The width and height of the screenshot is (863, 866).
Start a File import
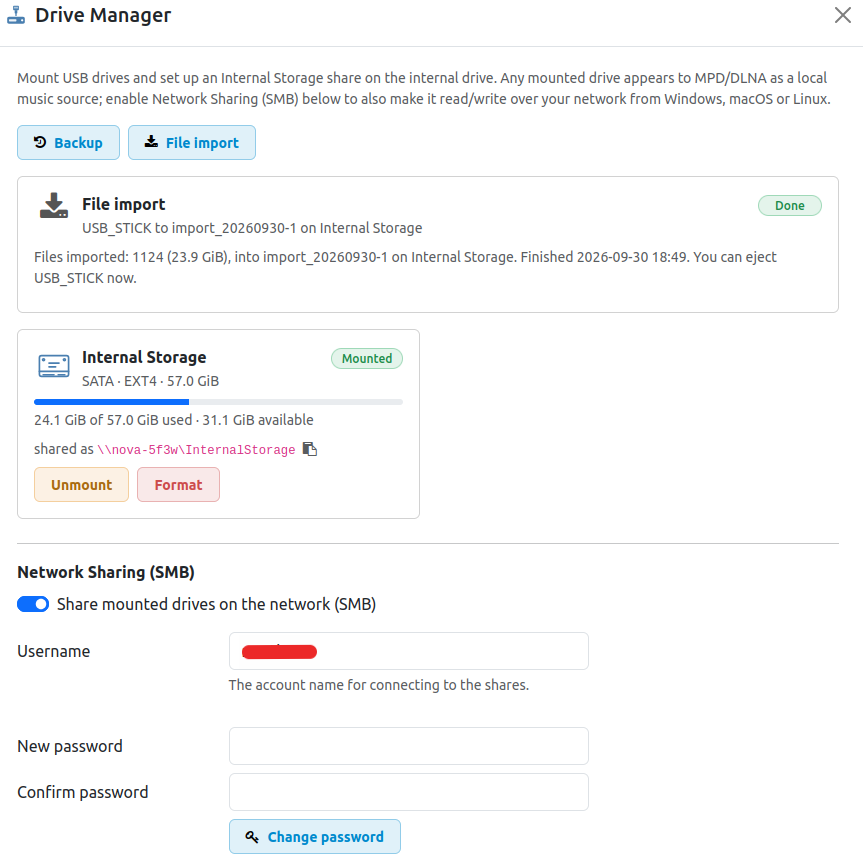[x=192, y=142]
